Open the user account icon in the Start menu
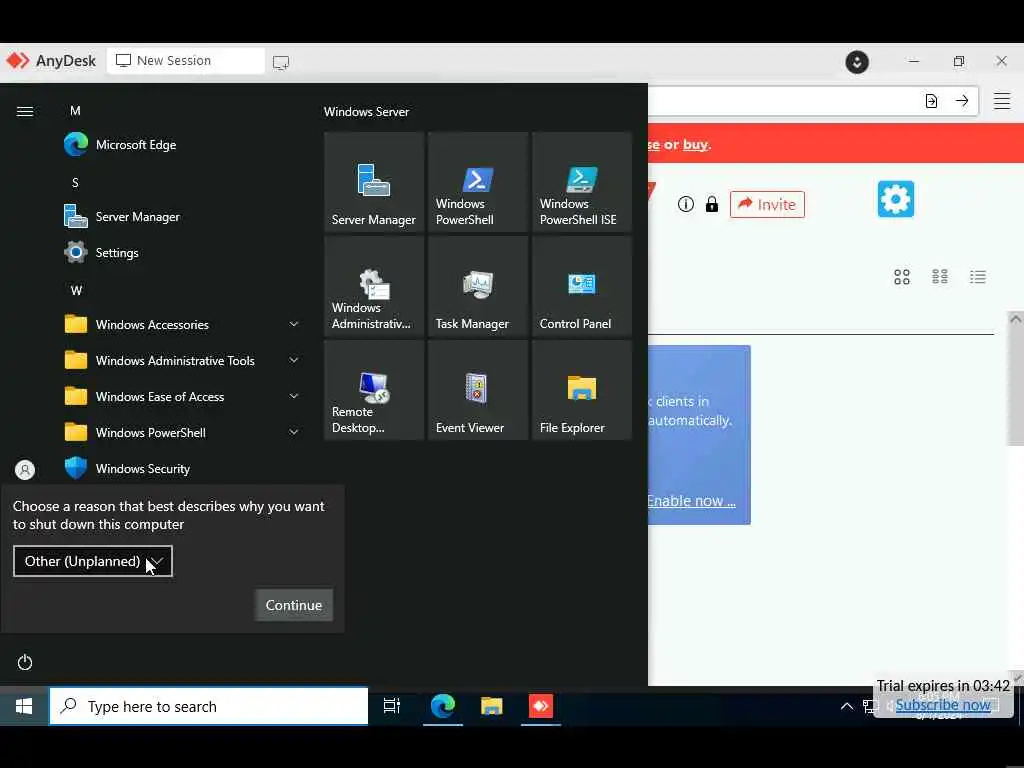 25,470
